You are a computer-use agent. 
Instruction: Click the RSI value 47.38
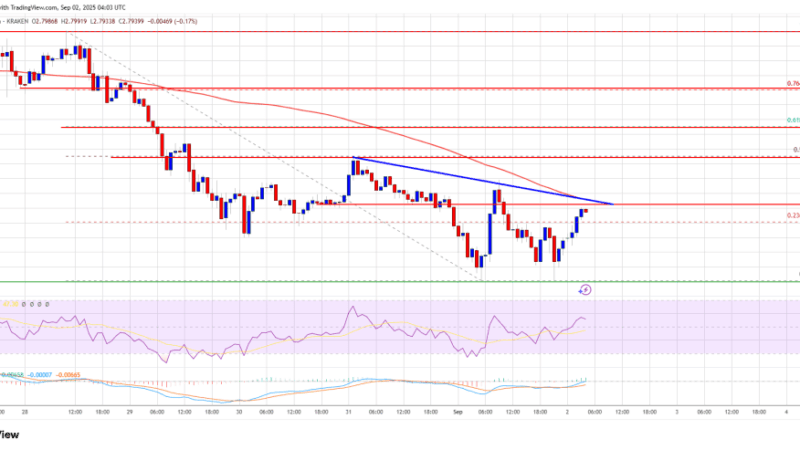coord(11,304)
